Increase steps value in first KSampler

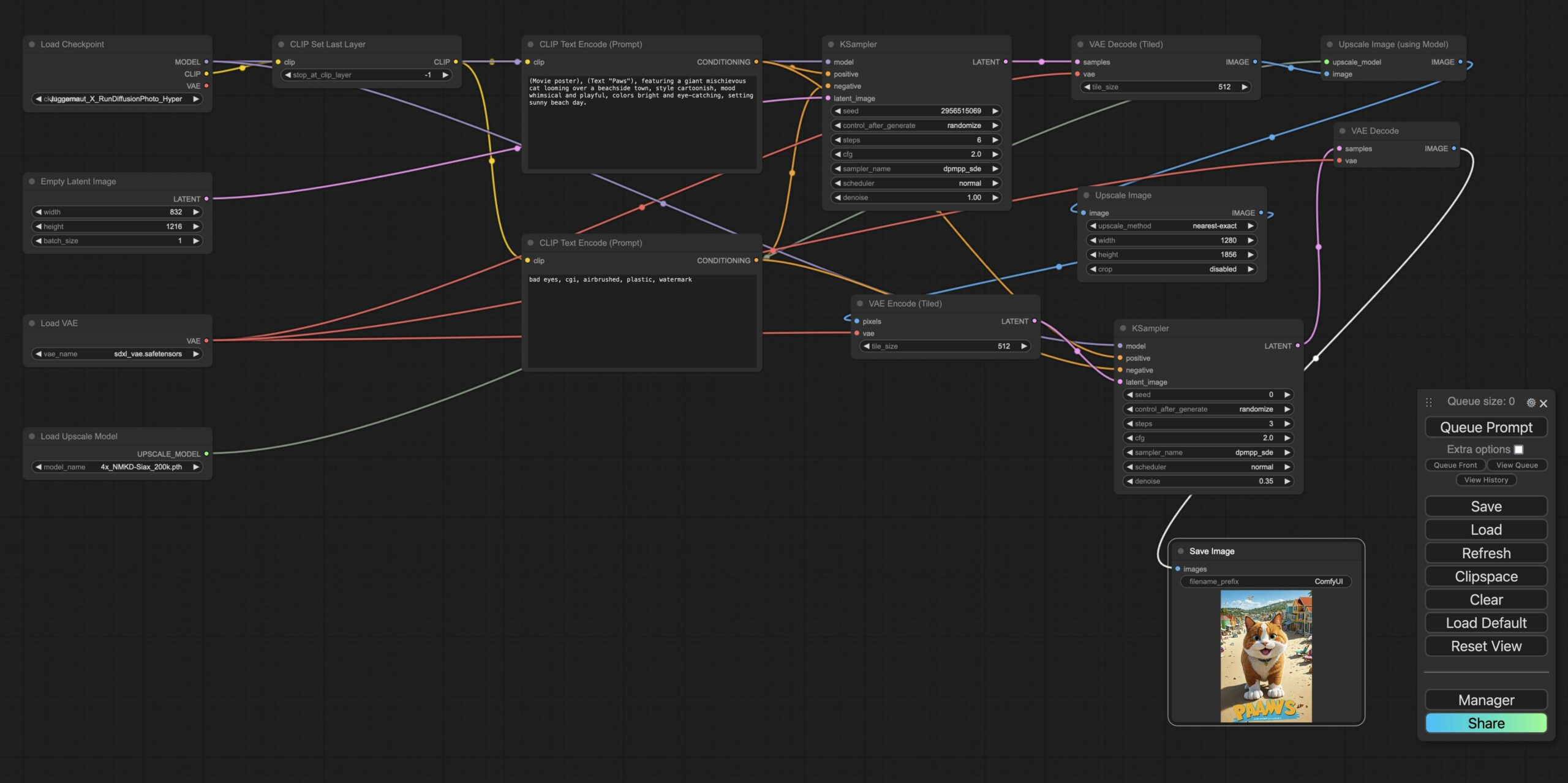click(995, 140)
